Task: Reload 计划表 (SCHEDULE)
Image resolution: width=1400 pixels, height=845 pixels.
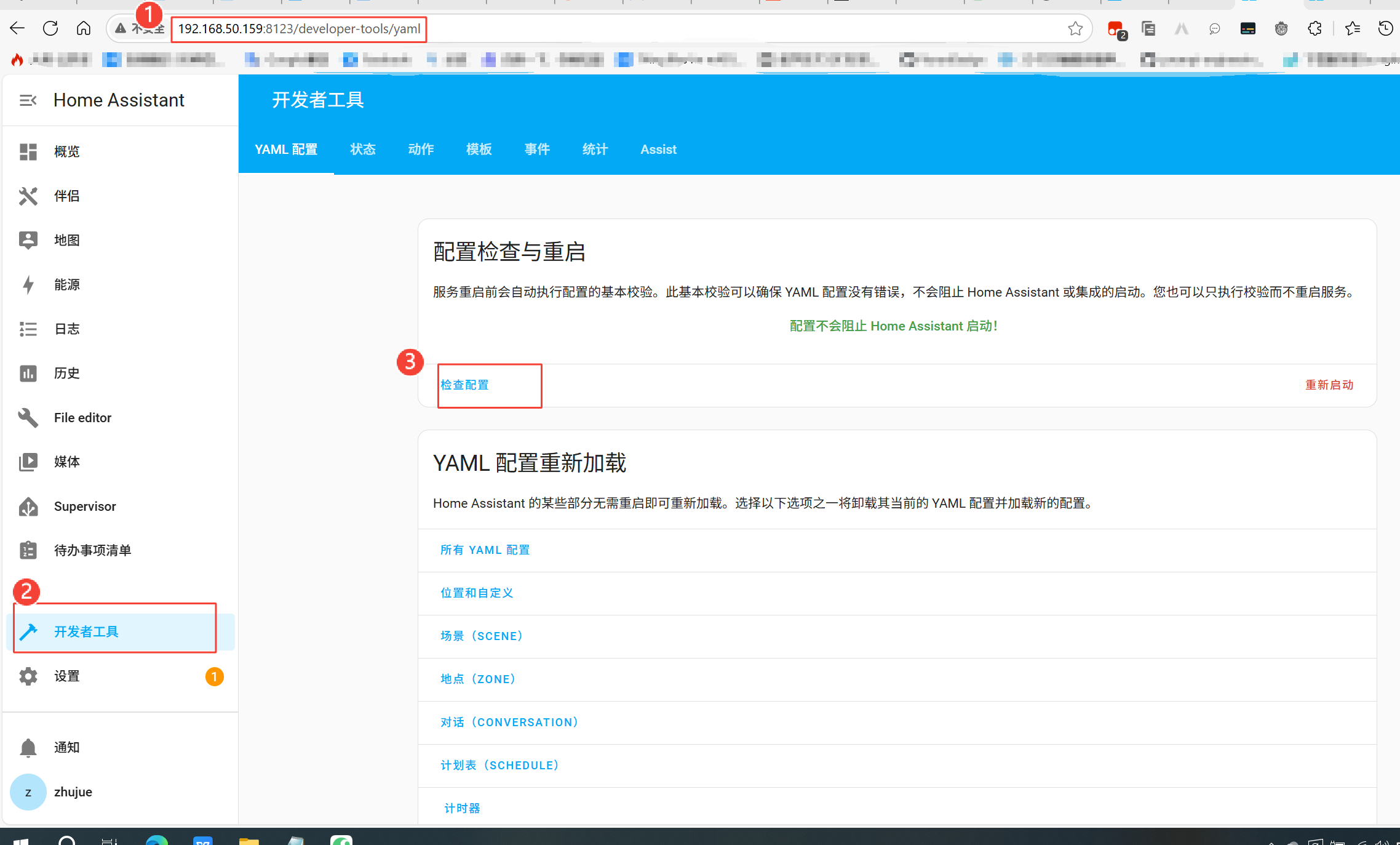Action: [x=499, y=766]
